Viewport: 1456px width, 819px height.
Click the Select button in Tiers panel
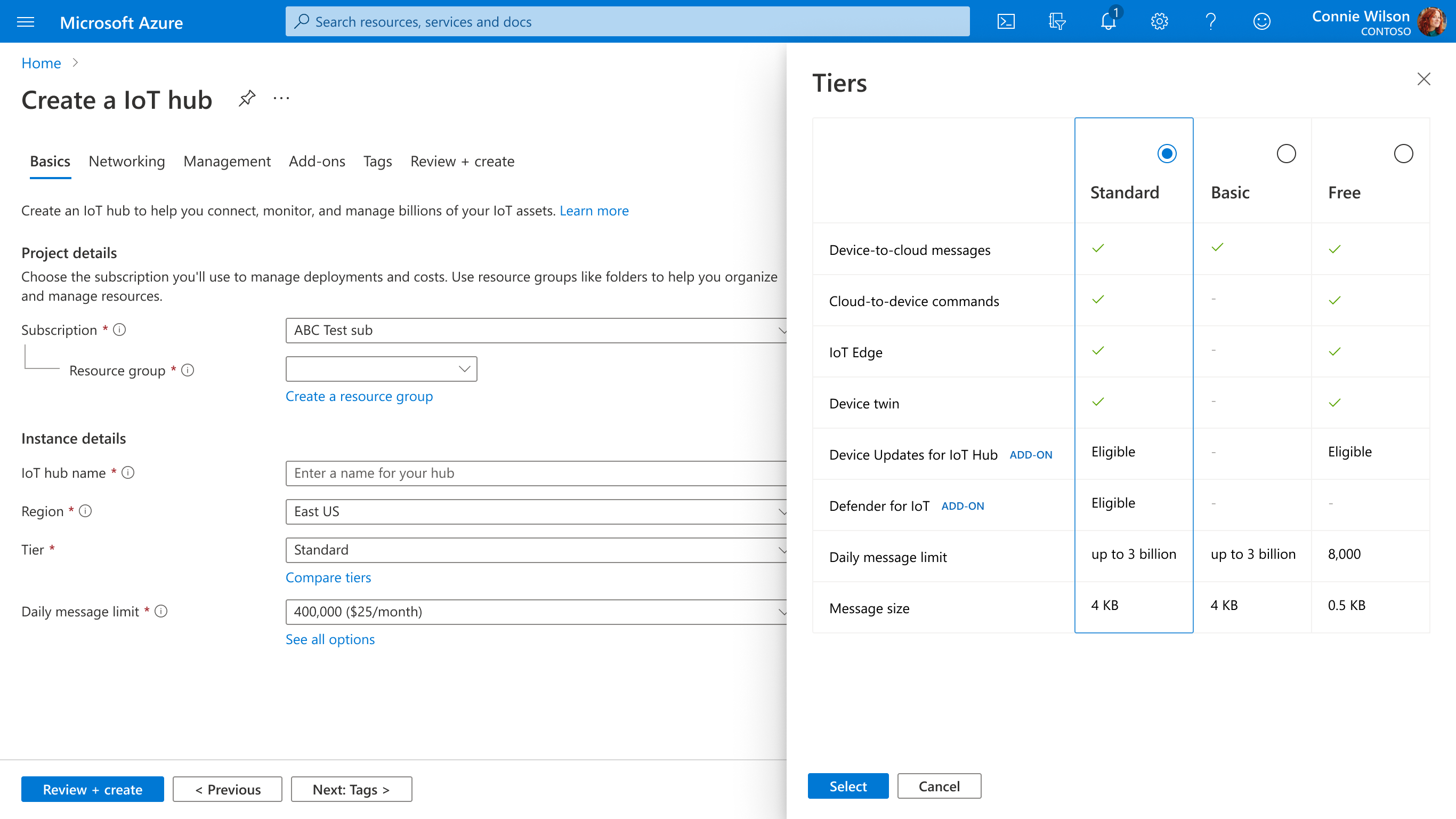[x=848, y=786]
